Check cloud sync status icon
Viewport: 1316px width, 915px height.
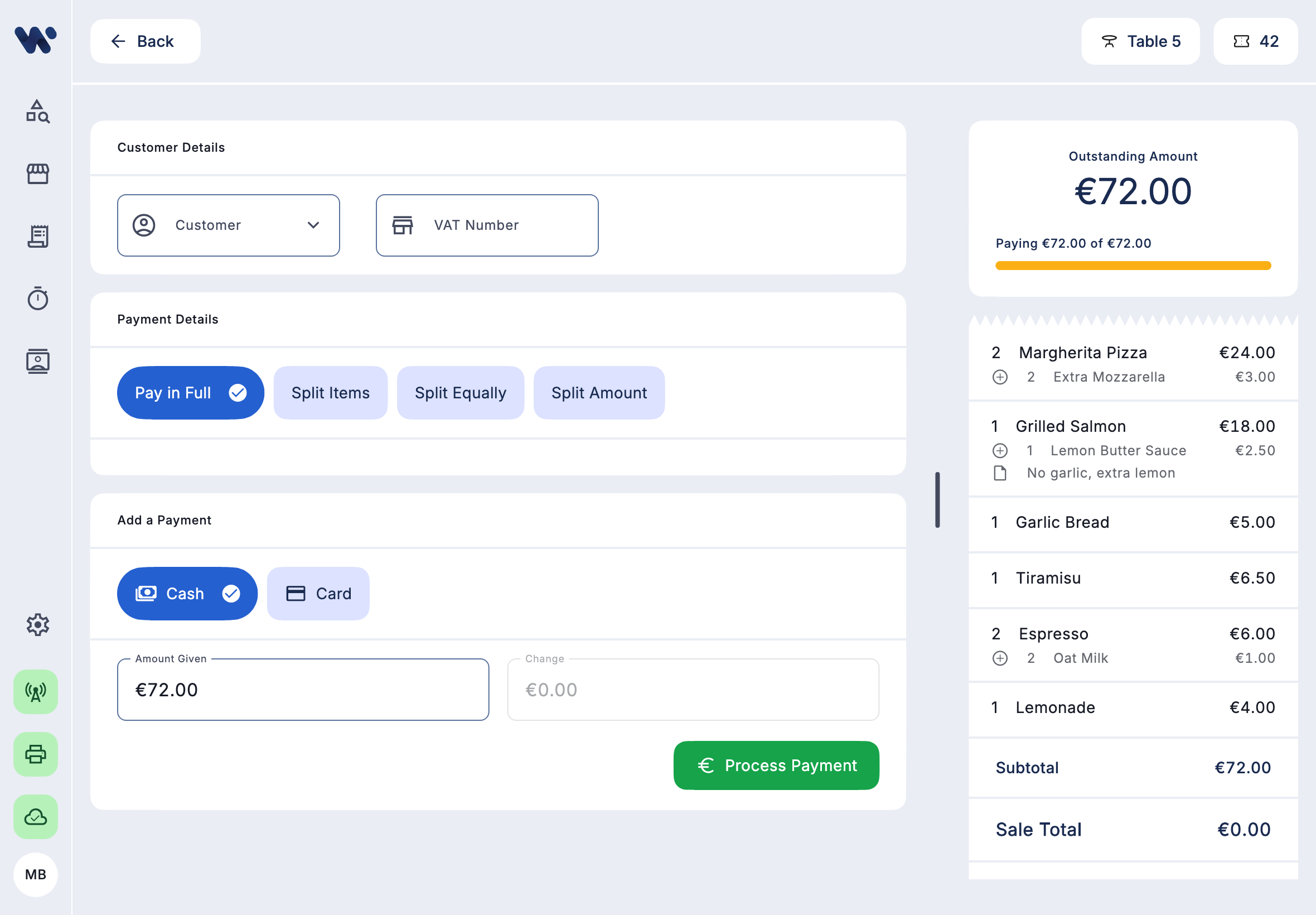(35, 817)
